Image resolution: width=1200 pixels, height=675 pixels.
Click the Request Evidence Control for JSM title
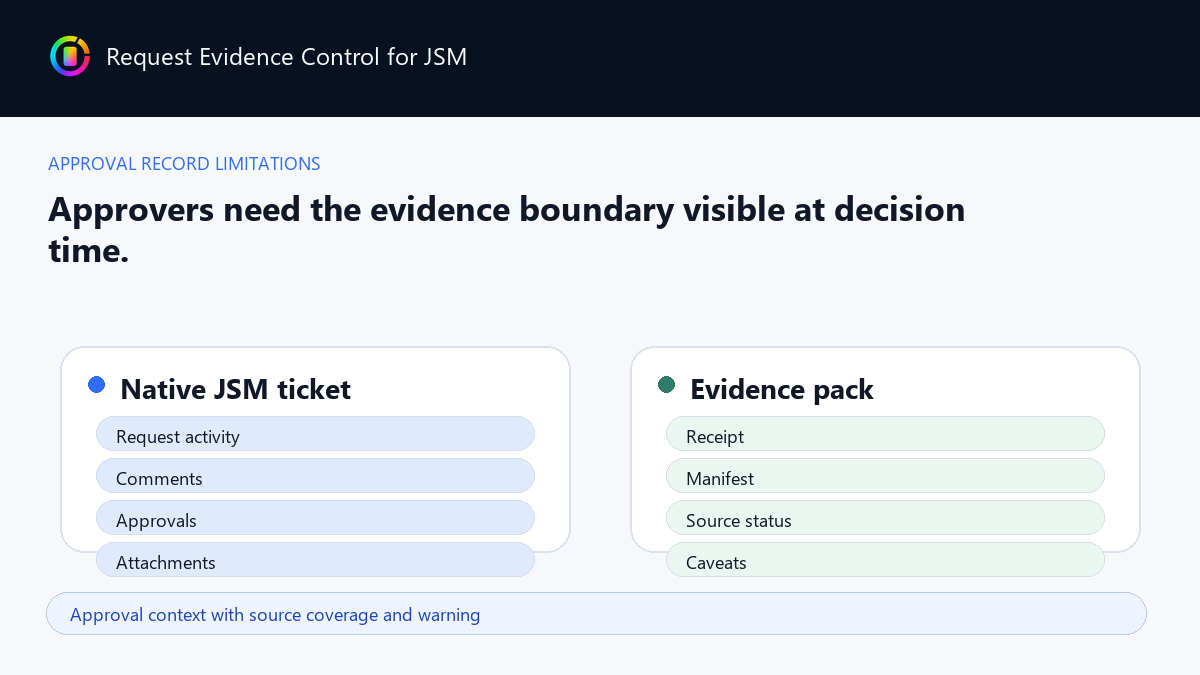coord(286,57)
